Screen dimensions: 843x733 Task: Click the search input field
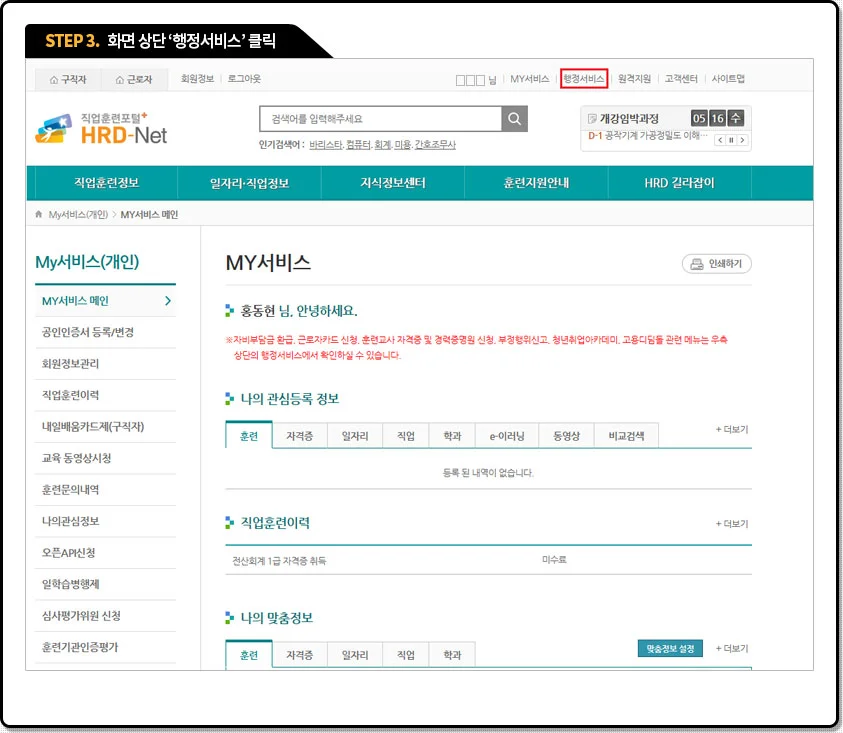click(381, 118)
